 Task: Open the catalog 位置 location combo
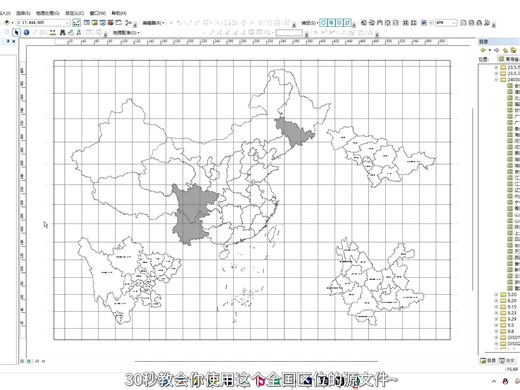(508, 59)
